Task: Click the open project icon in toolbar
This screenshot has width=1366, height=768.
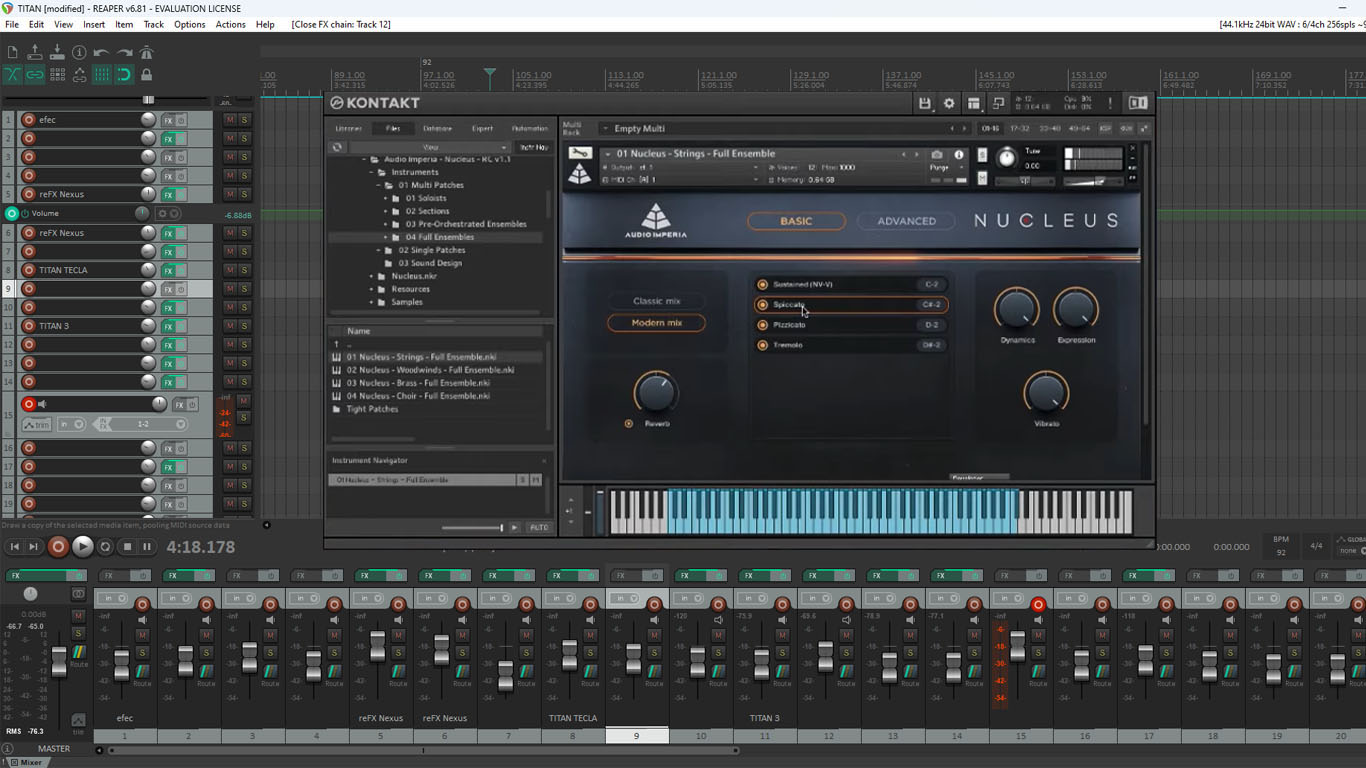Action: (x=35, y=52)
